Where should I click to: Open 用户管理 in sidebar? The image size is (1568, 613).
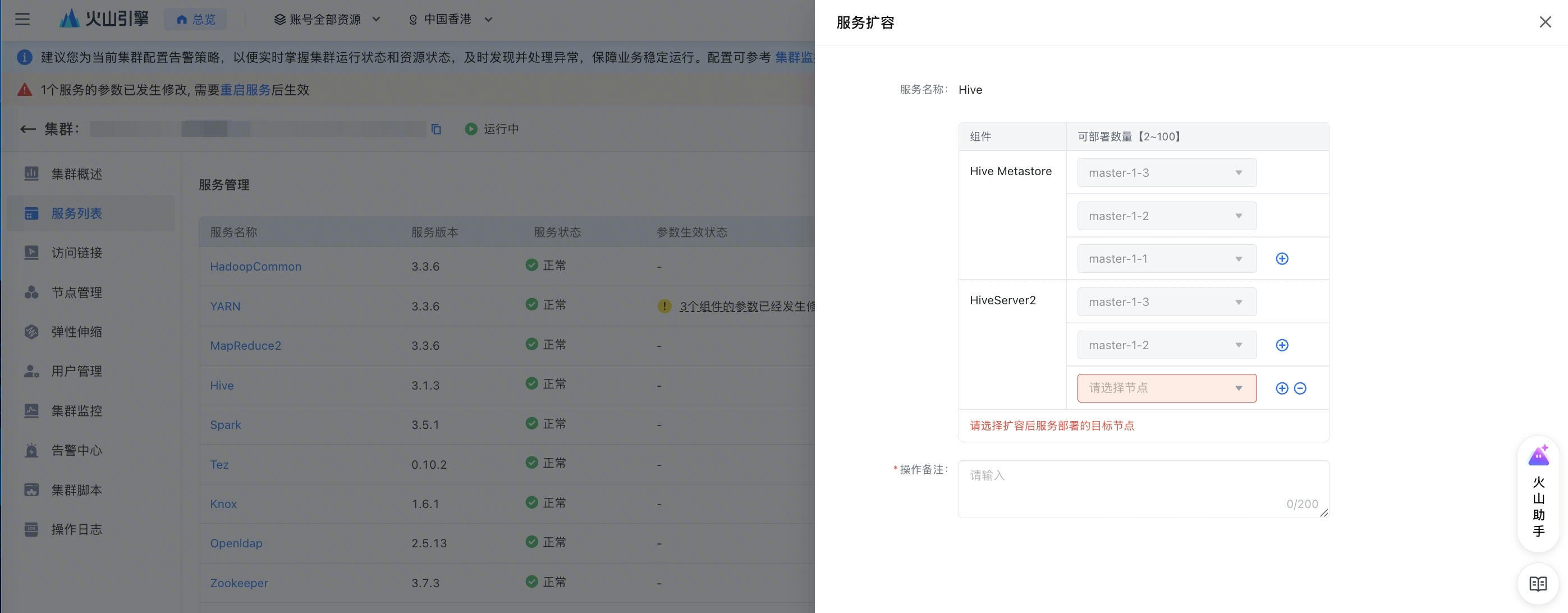(91, 371)
